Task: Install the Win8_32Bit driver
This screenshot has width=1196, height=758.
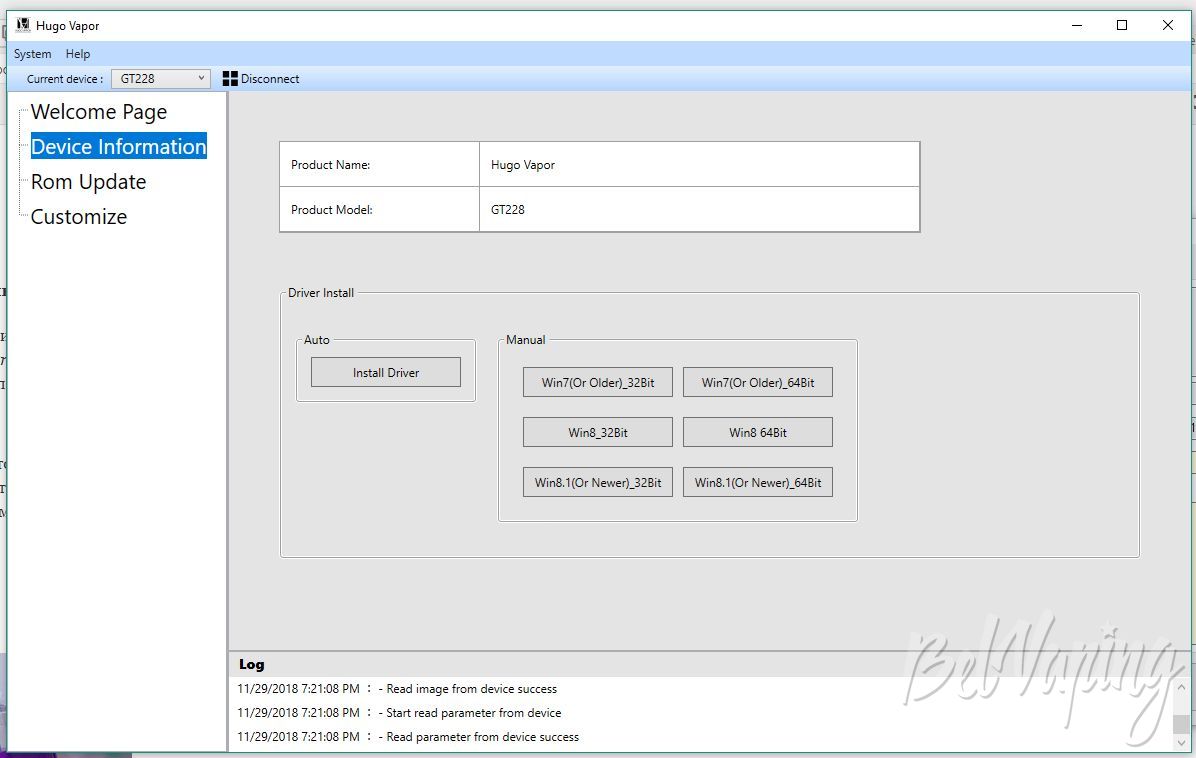Action: click(598, 432)
